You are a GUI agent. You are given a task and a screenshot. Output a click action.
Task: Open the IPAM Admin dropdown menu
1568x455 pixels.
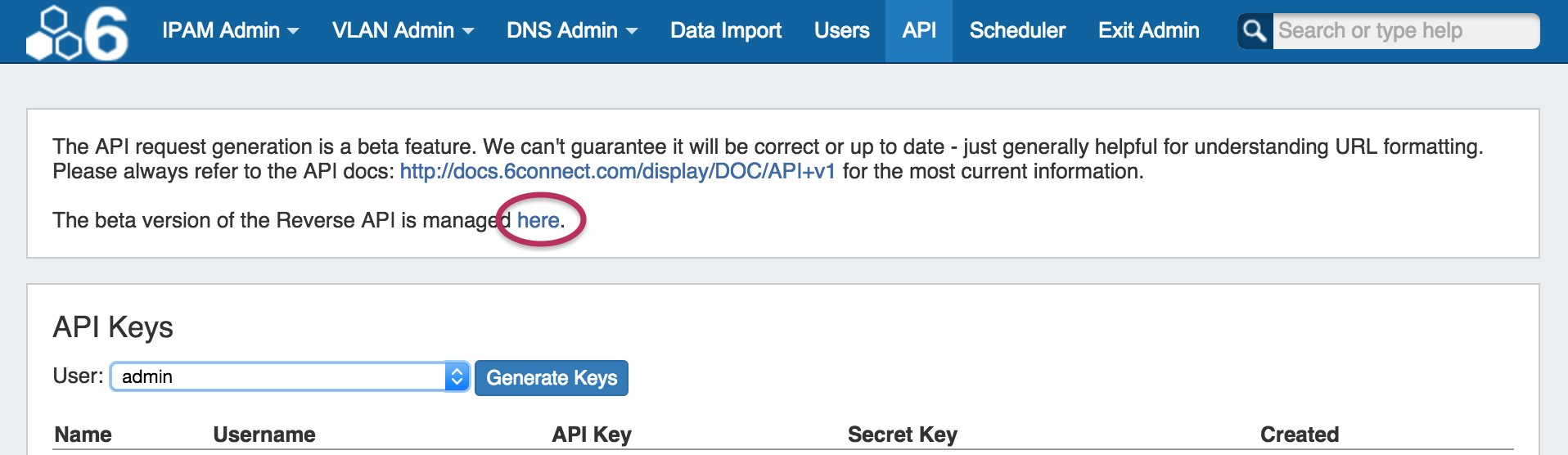(230, 31)
